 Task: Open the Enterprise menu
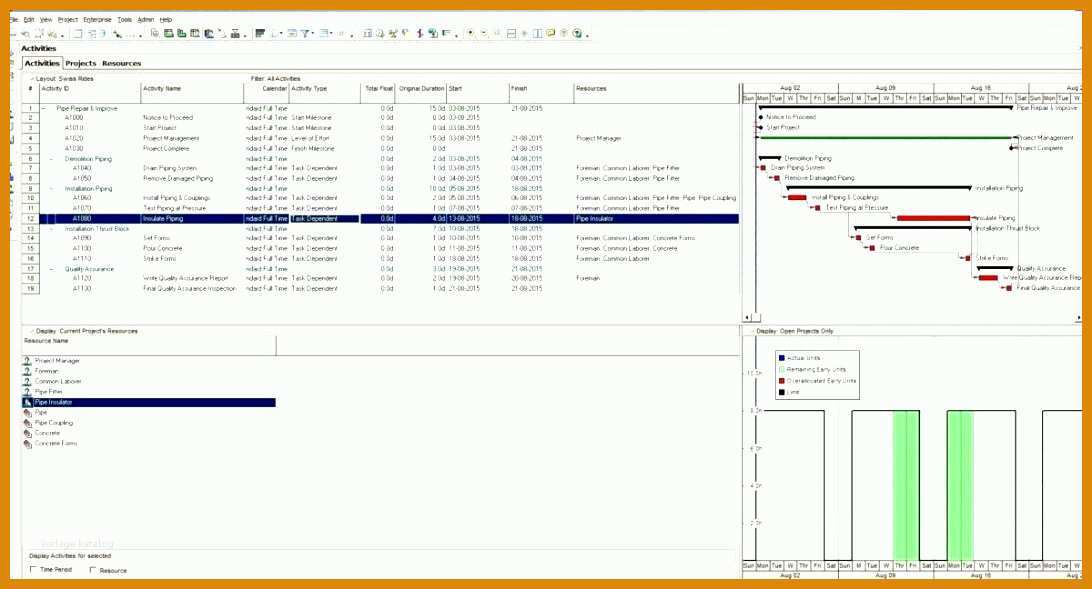coord(98,19)
